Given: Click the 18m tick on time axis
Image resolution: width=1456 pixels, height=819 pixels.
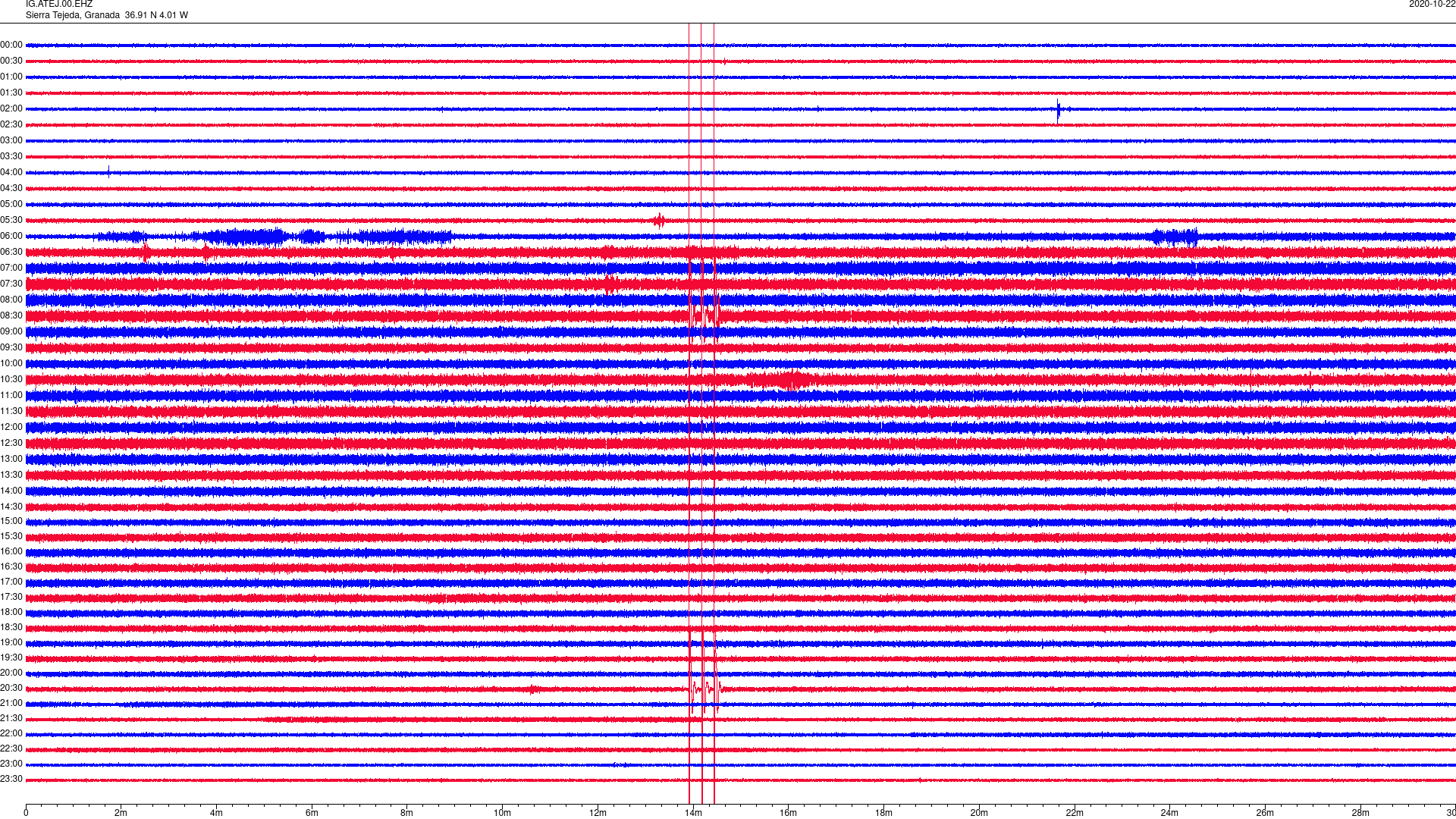Looking at the screenshot, I should coord(883,813).
